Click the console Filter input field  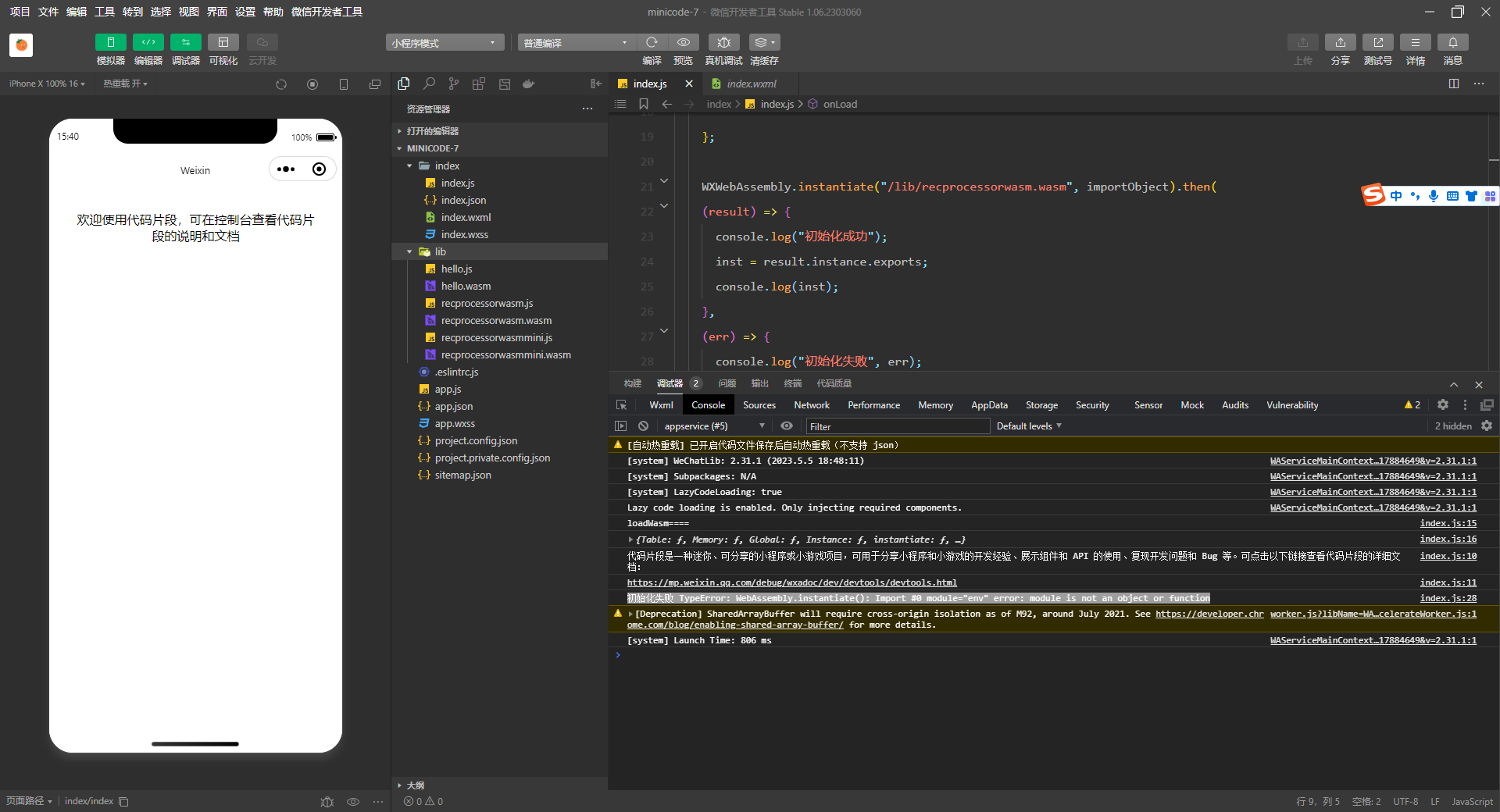pyautogui.click(x=897, y=426)
